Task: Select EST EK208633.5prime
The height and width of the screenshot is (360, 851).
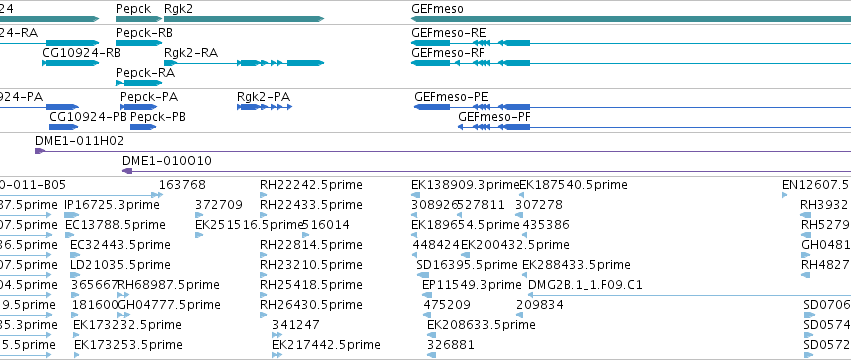Action: tap(481, 325)
